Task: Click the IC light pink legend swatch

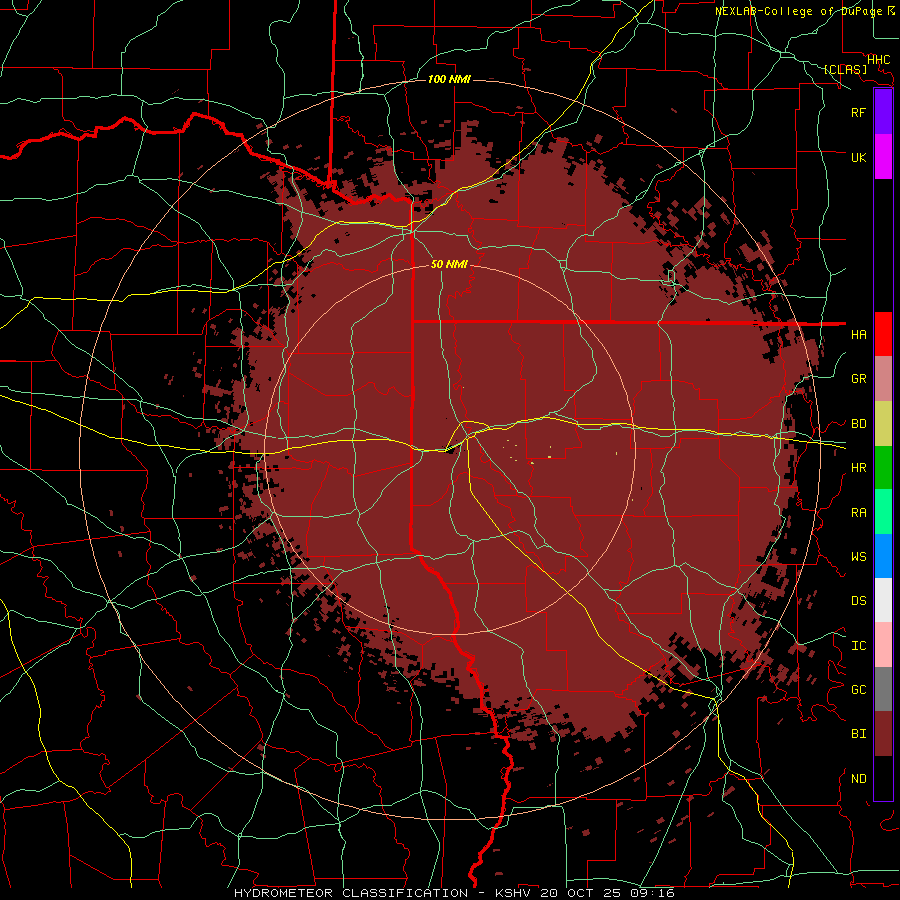Action: 883,645
